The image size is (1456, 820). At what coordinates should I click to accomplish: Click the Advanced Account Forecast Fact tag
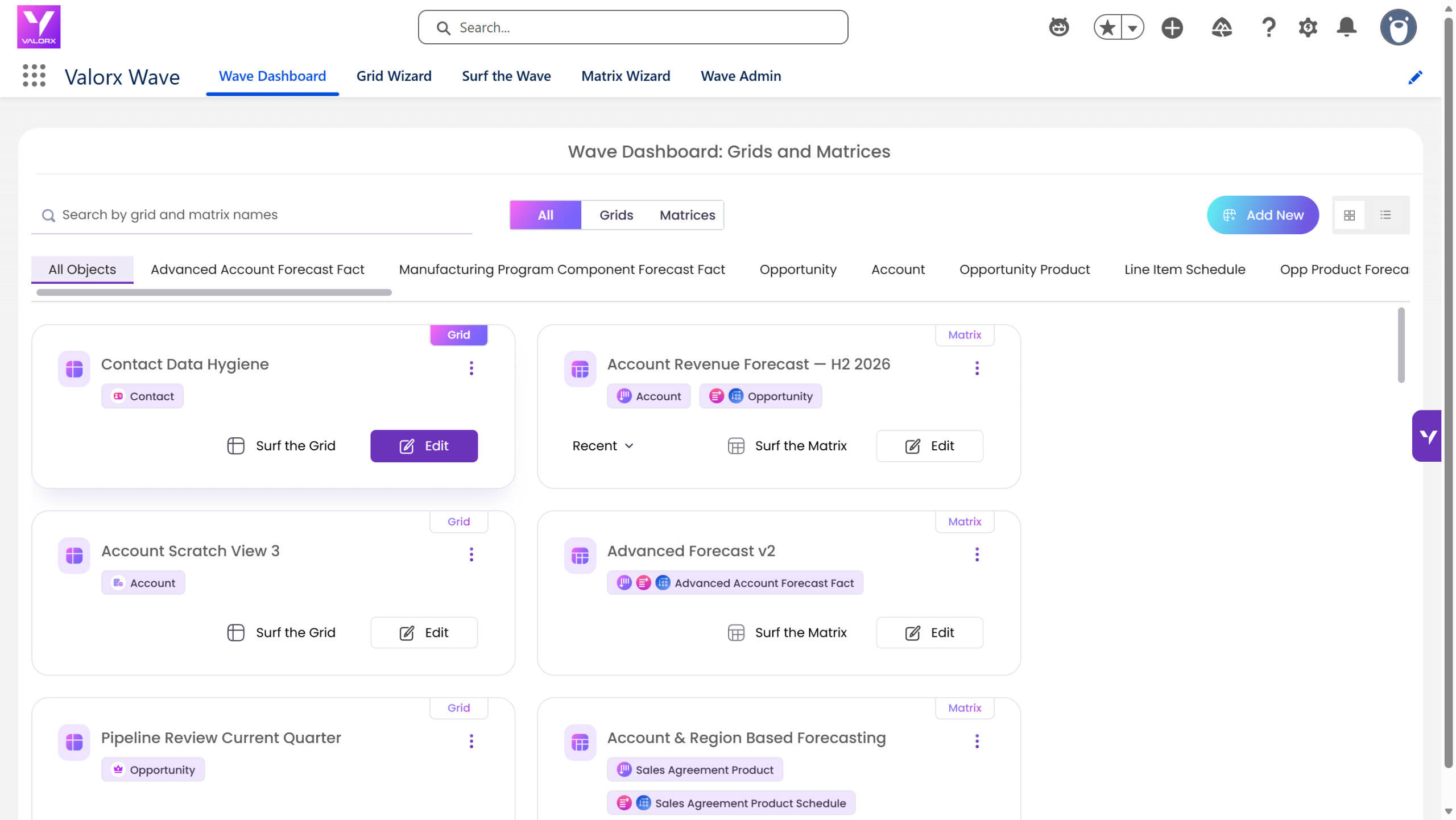click(735, 583)
